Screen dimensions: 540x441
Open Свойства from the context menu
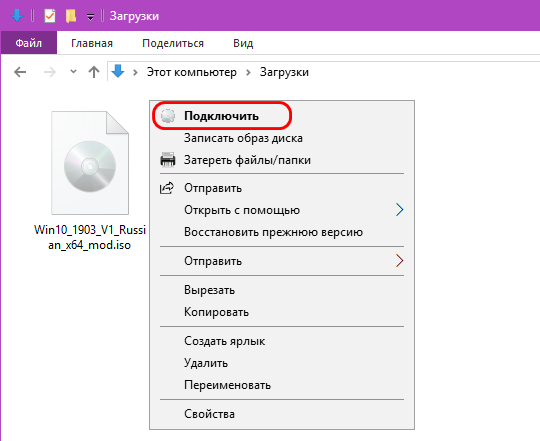click(x=282, y=414)
